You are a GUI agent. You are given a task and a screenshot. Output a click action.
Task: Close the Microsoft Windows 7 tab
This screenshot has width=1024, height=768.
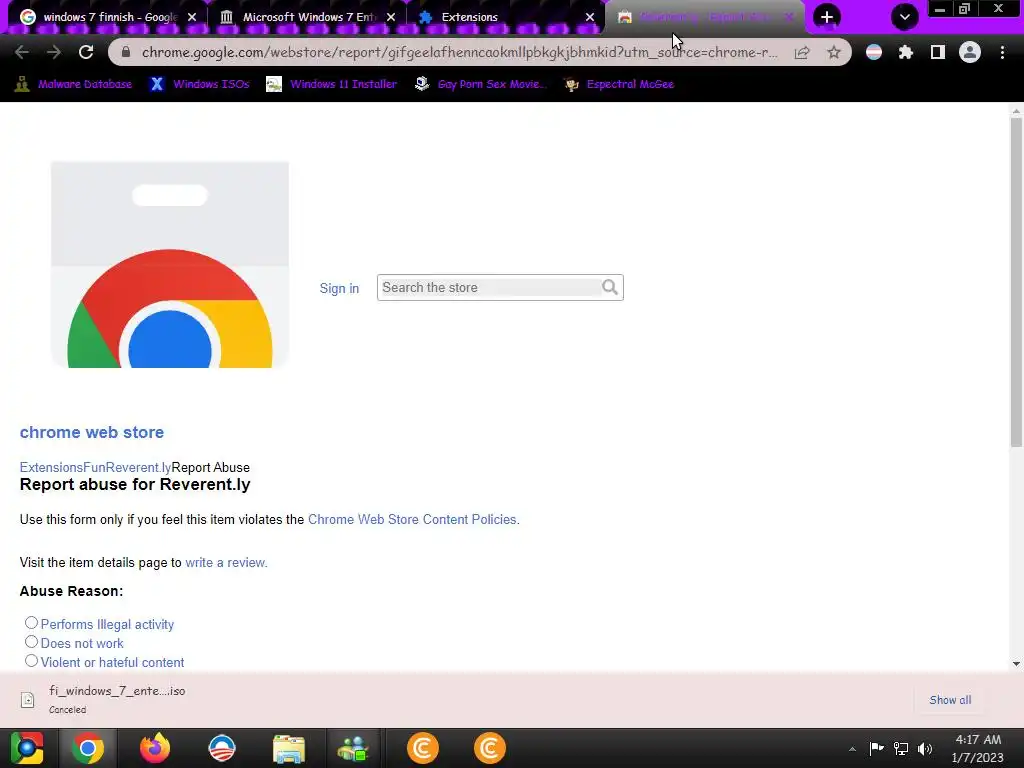pos(391,17)
